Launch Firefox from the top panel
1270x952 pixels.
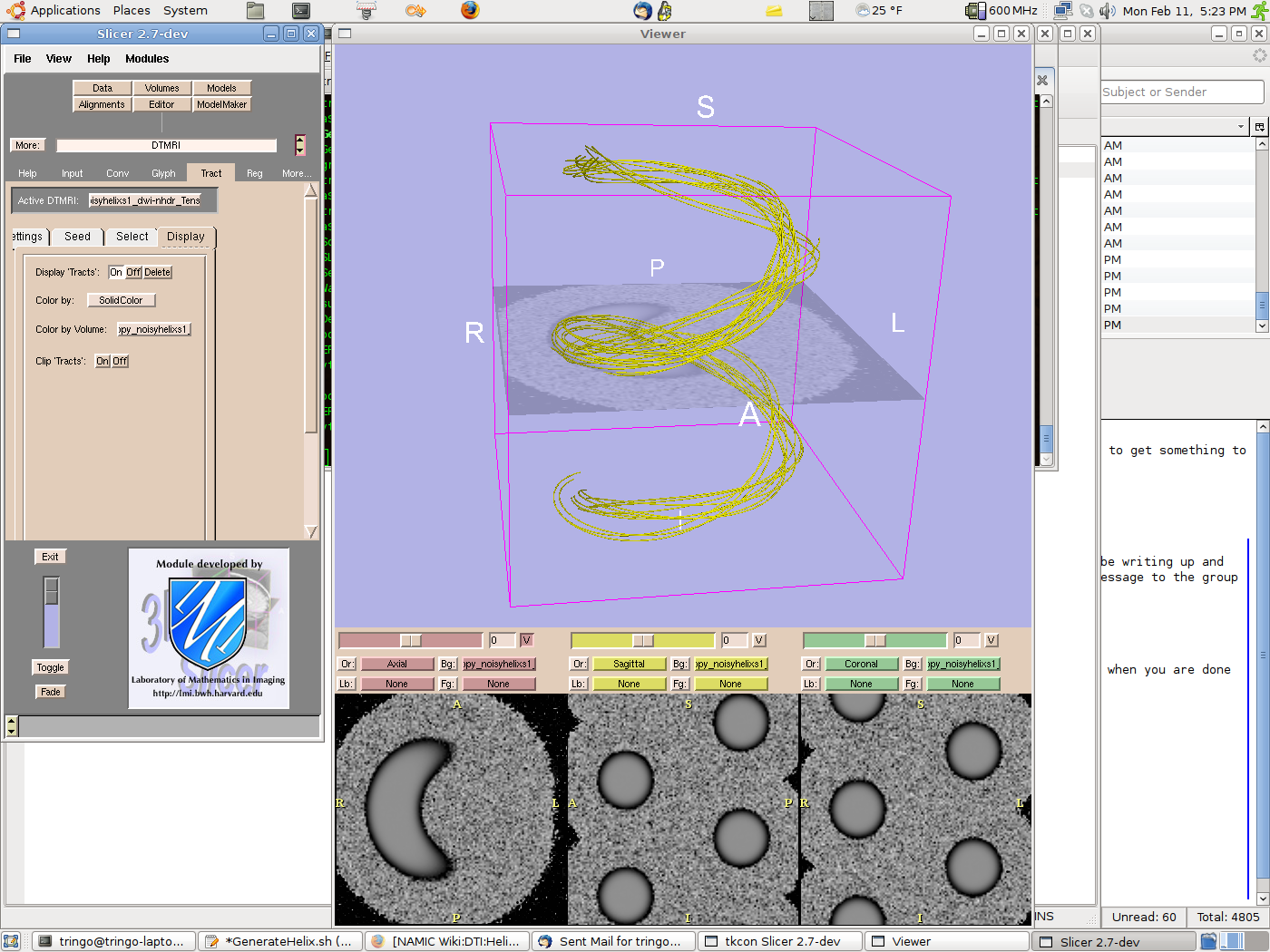pos(469,10)
